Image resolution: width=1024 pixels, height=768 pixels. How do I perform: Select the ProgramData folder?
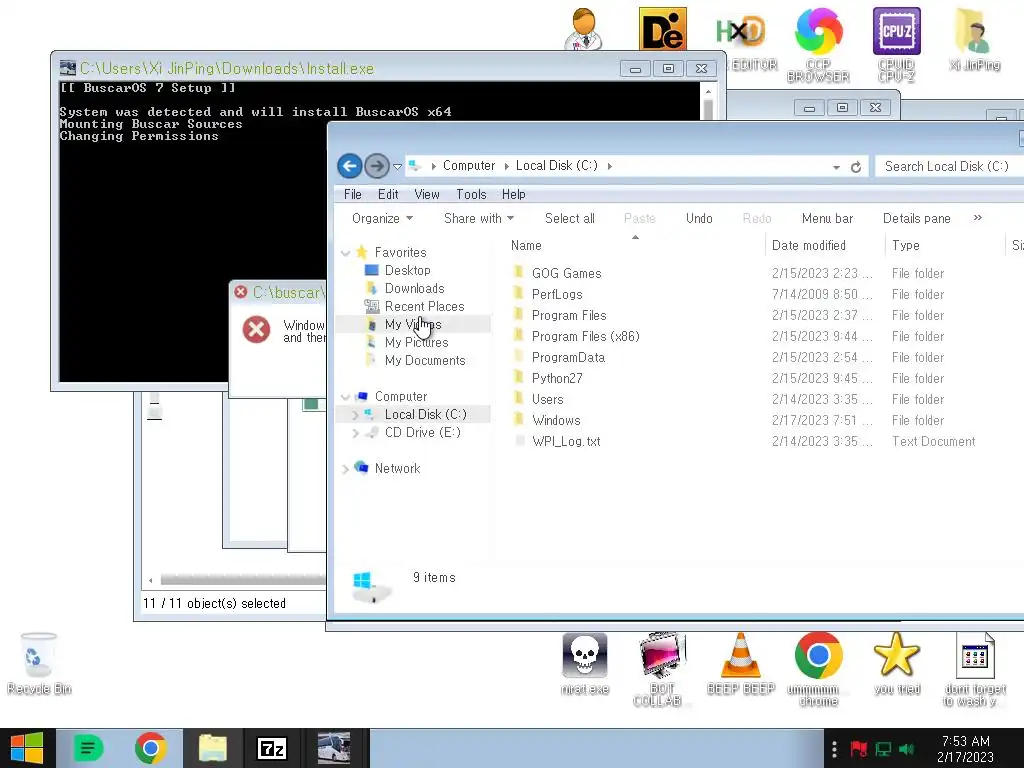click(x=568, y=357)
